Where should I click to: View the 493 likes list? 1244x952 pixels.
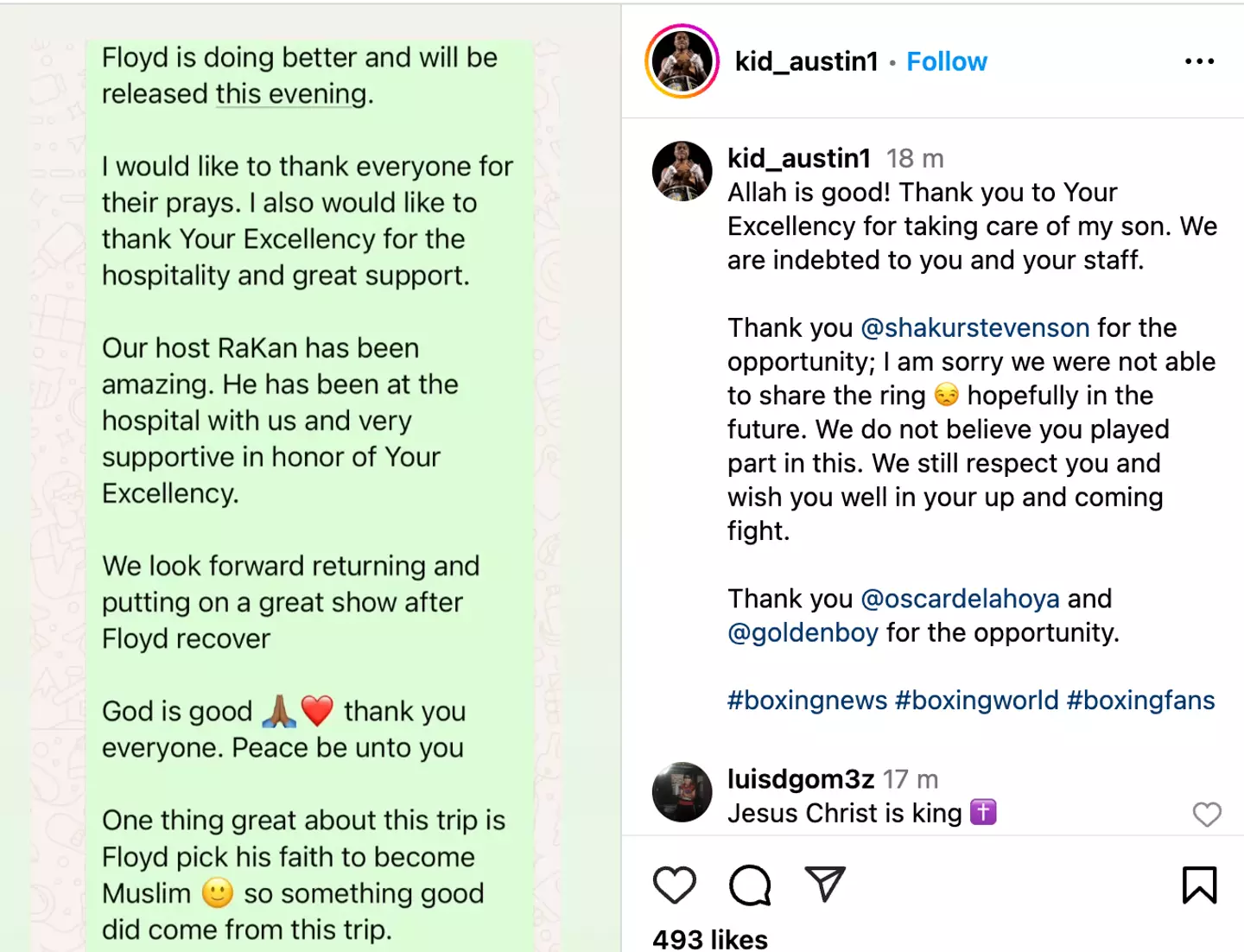click(x=710, y=939)
